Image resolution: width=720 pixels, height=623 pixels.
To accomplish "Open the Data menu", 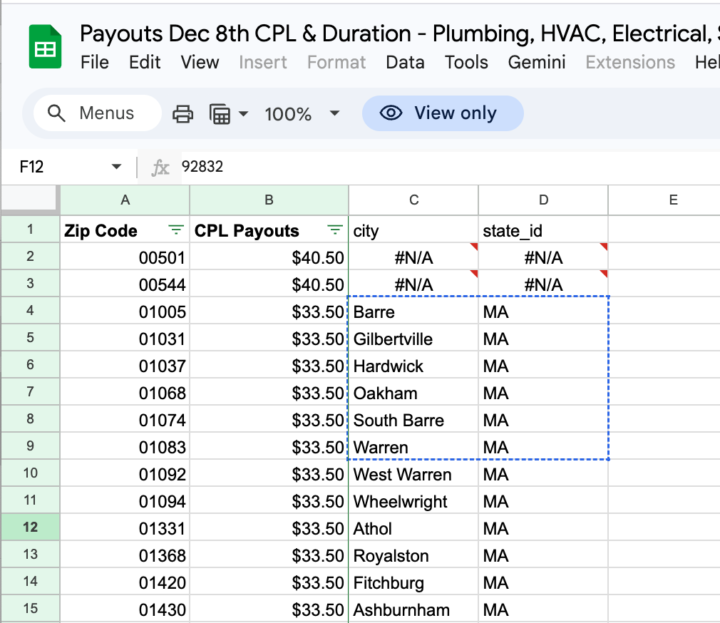I will pyautogui.click(x=404, y=62).
